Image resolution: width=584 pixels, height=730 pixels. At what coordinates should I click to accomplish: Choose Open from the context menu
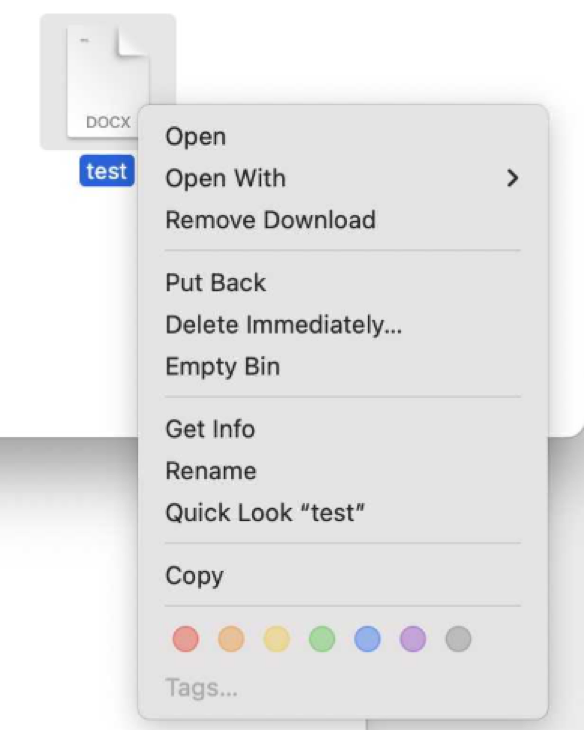[x=342, y=137]
